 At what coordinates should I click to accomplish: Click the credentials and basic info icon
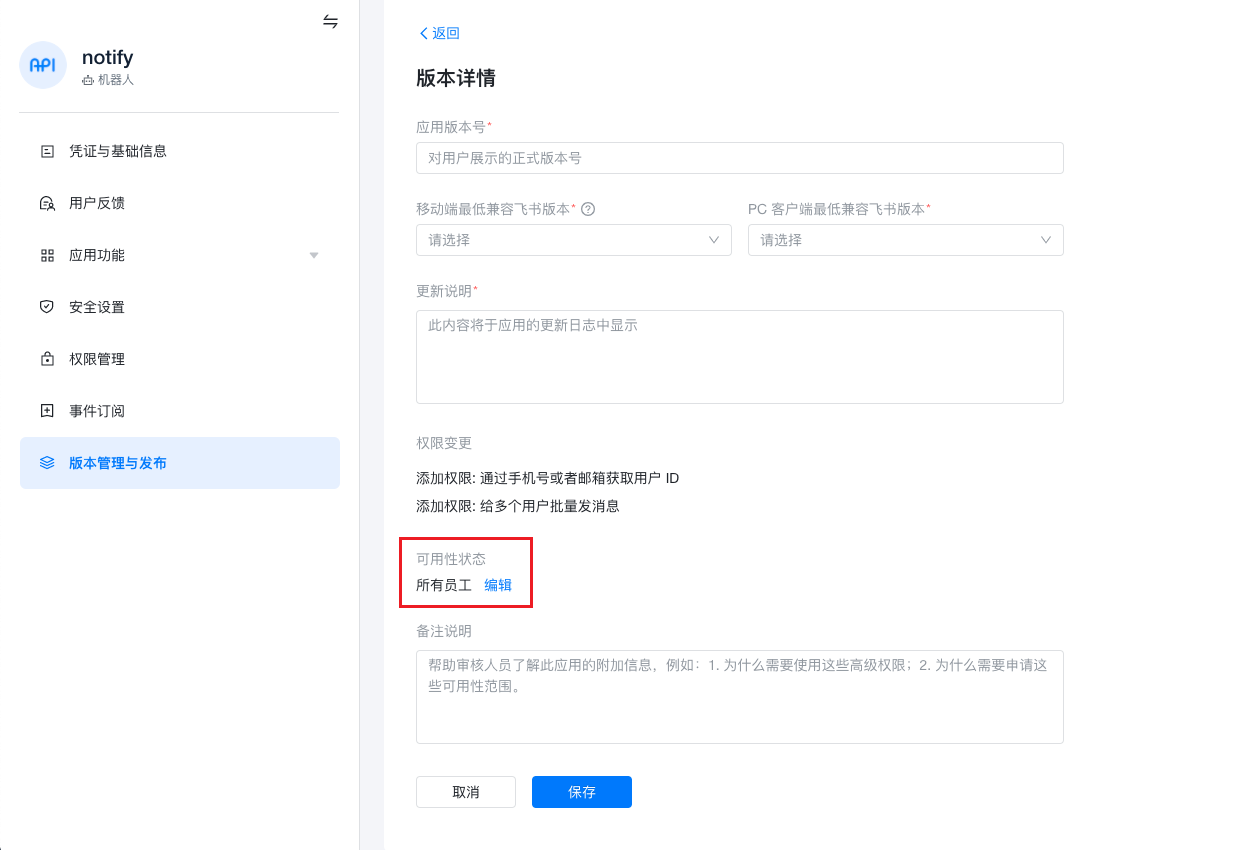pos(47,151)
